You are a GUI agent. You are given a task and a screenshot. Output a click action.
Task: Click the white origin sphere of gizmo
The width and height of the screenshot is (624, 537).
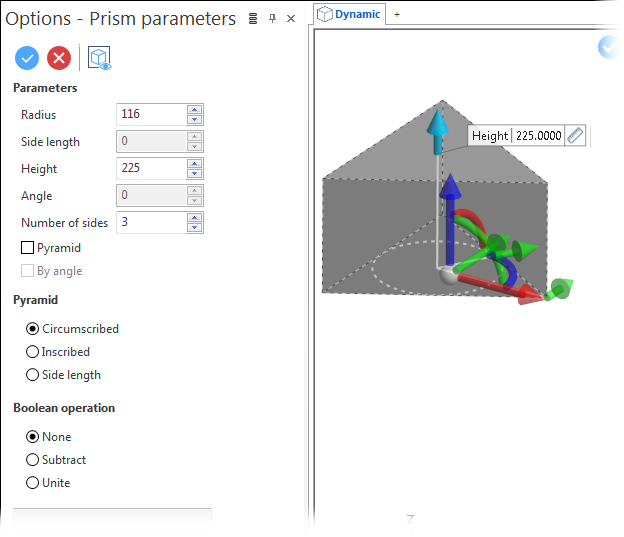tap(448, 276)
